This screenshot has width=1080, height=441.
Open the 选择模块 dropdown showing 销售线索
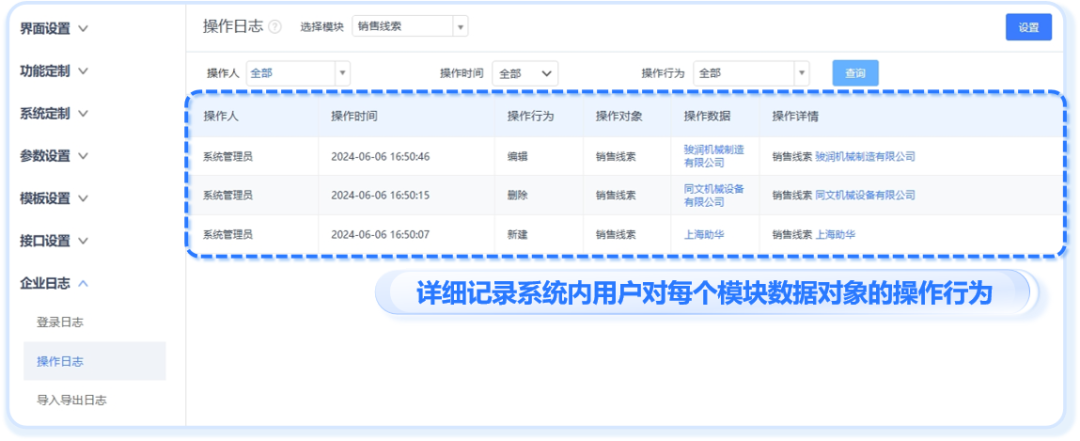pyautogui.click(x=409, y=27)
